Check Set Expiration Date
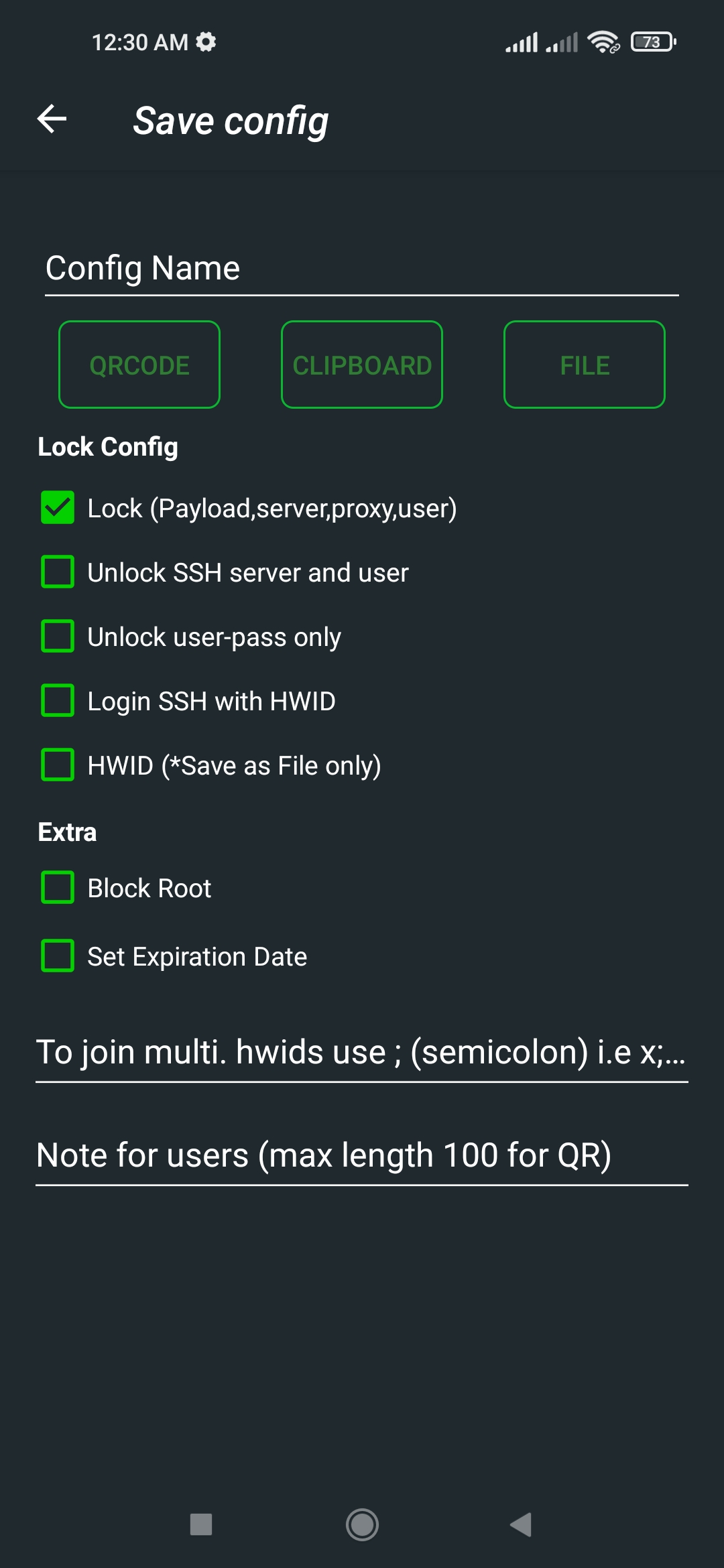 58,956
